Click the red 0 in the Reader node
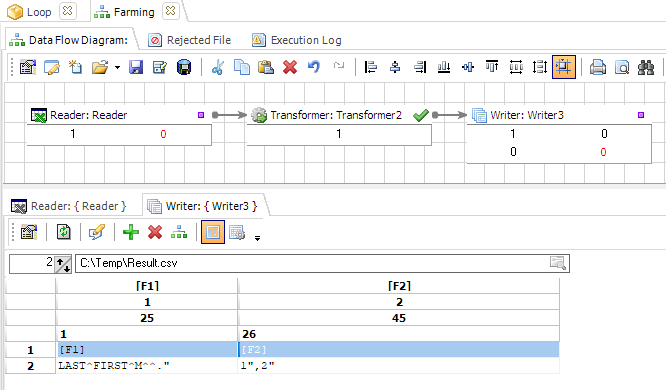The height and width of the screenshot is (390, 666). [x=163, y=134]
